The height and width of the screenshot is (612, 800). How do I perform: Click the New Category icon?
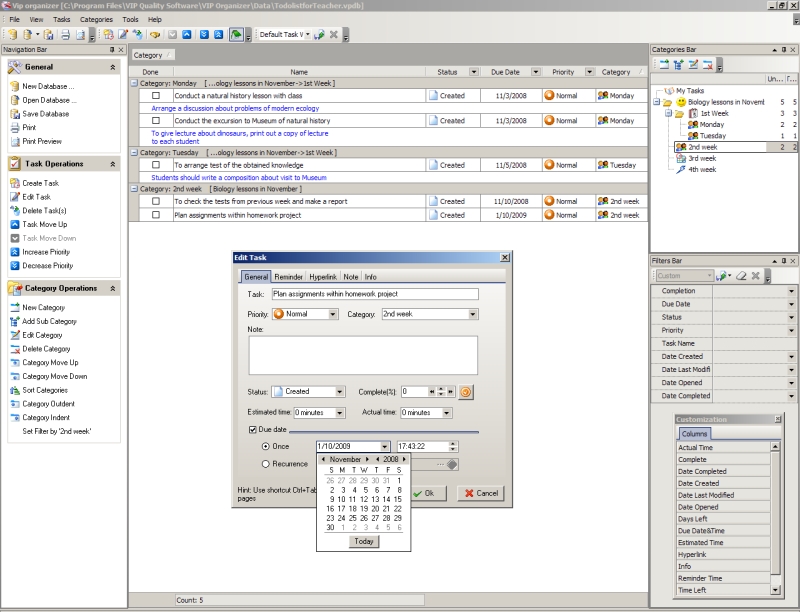pyautogui.click(x=14, y=307)
